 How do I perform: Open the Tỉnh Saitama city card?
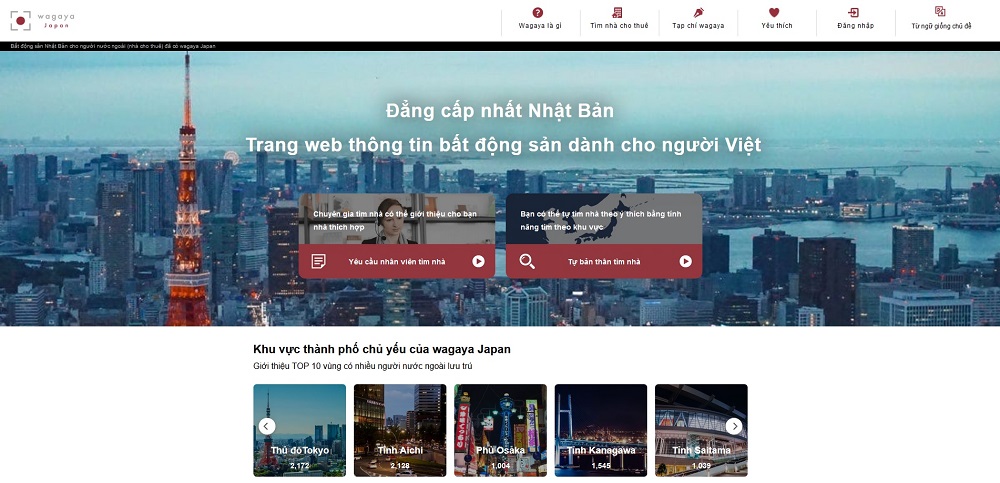coord(702,430)
